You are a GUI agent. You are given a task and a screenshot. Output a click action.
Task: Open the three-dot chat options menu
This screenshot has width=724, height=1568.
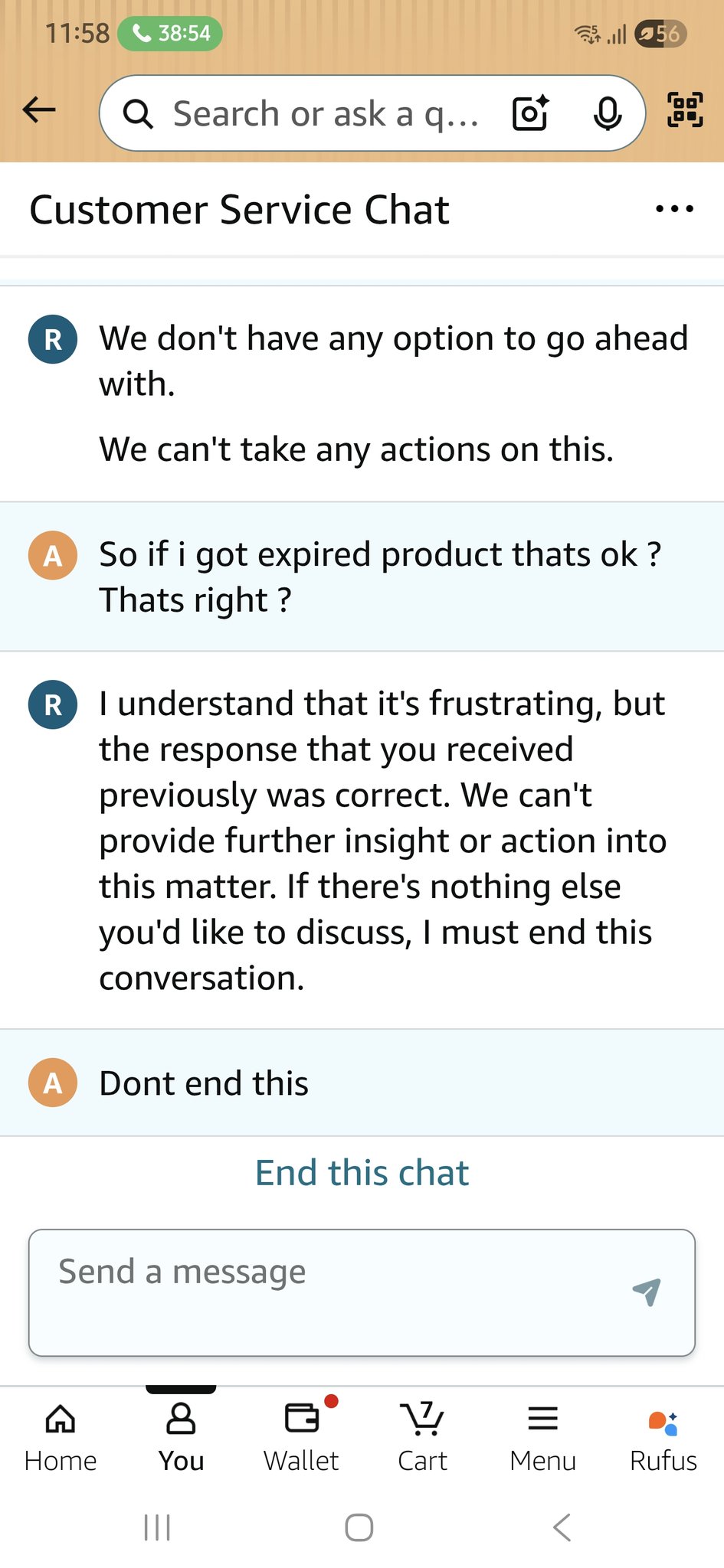pos(674,209)
